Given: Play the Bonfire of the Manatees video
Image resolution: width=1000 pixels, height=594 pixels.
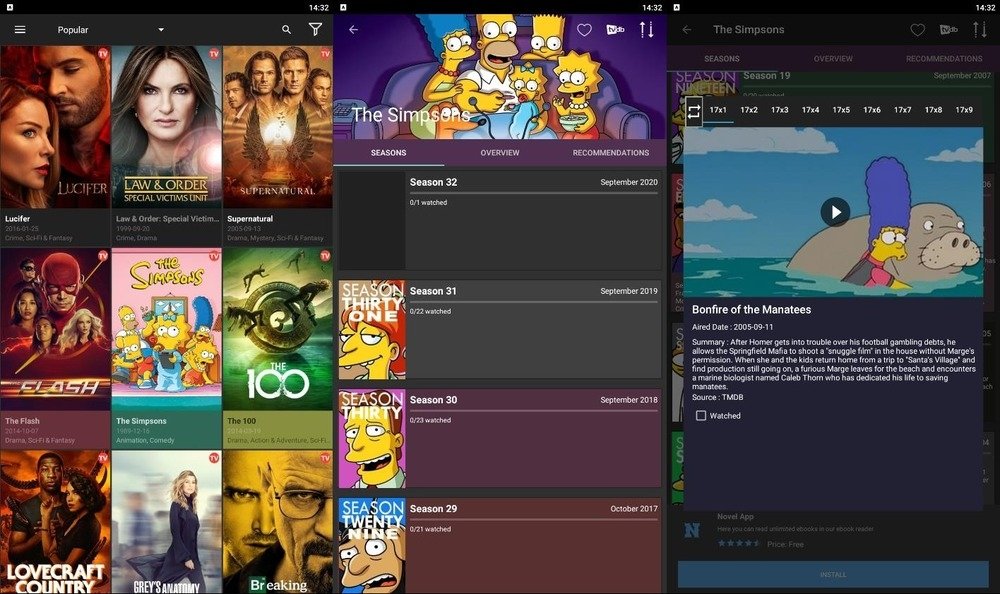Looking at the screenshot, I should click(x=835, y=212).
